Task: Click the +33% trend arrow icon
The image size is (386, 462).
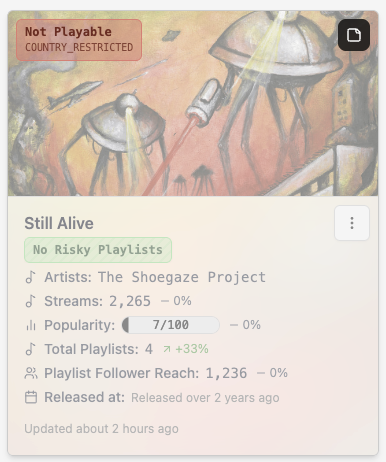Action: (167, 349)
